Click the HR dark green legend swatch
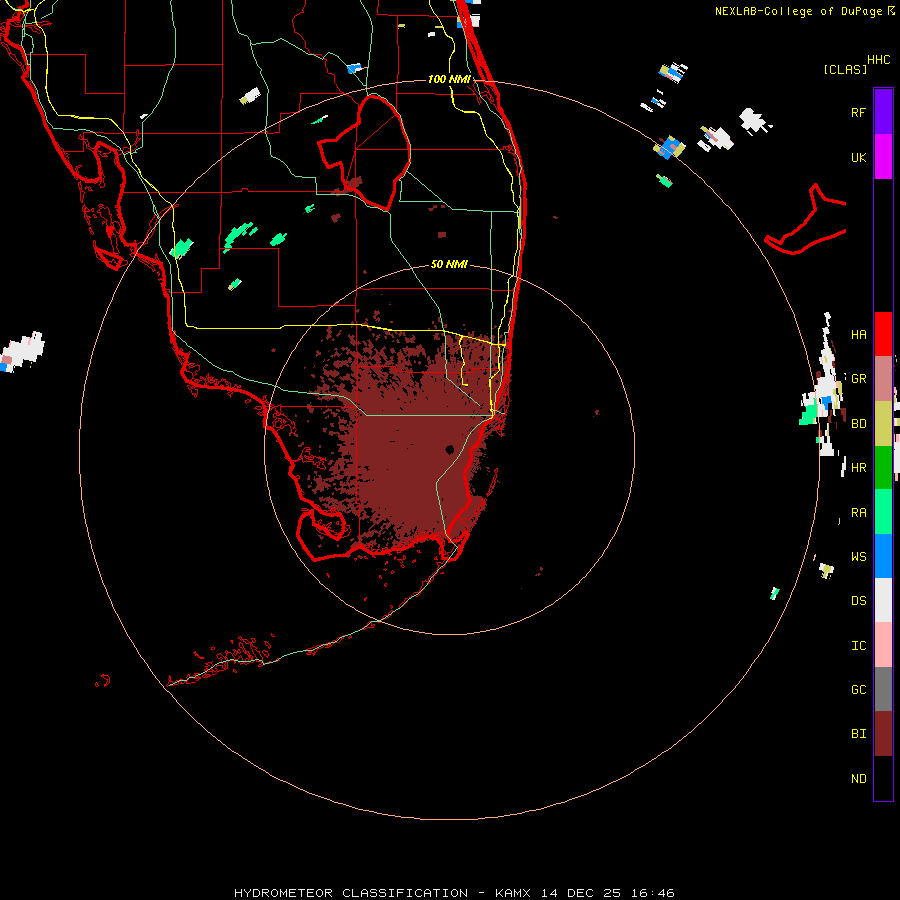The width and height of the screenshot is (900, 900). click(x=883, y=467)
